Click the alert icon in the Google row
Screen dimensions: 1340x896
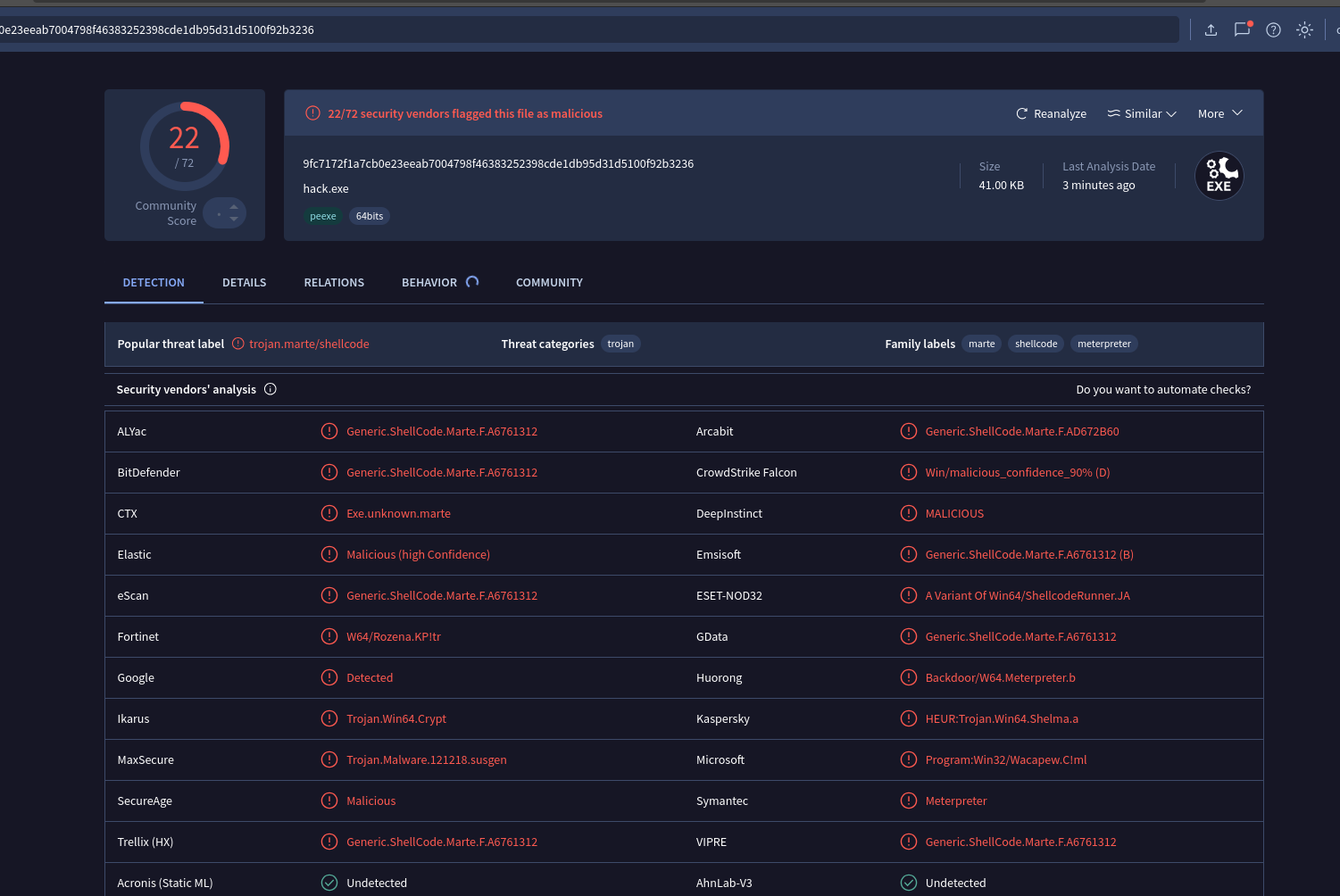click(x=329, y=677)
